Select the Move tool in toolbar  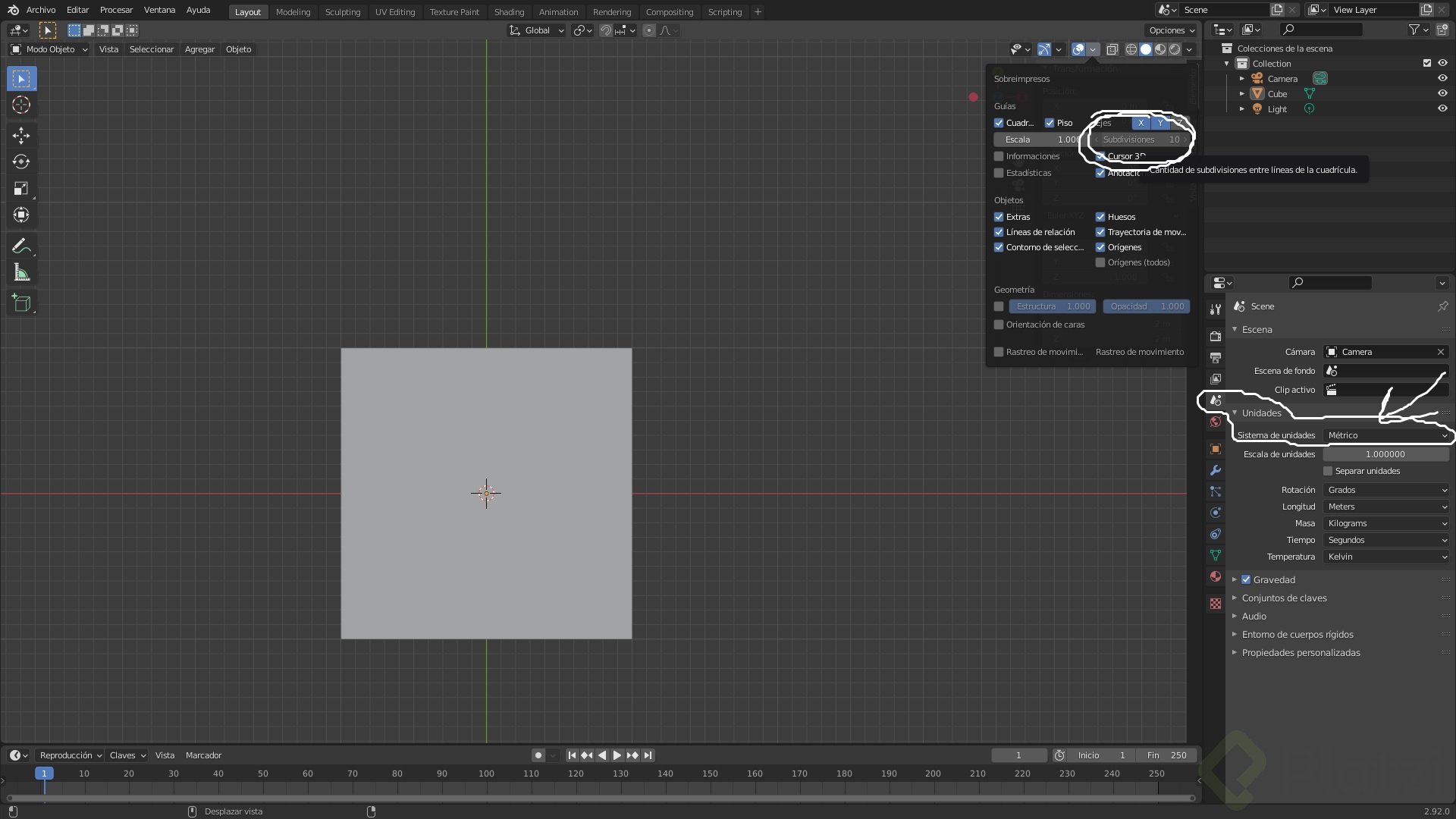click(21, 135)
